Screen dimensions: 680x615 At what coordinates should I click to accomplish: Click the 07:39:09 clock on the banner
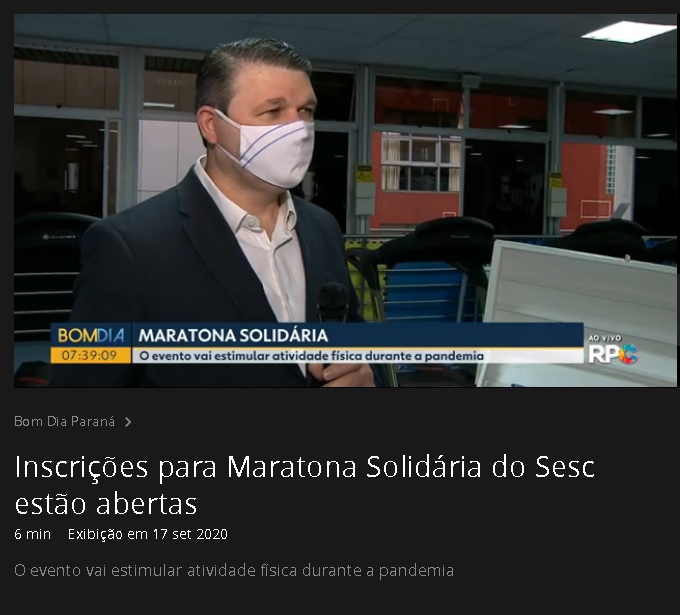[90, 356]
